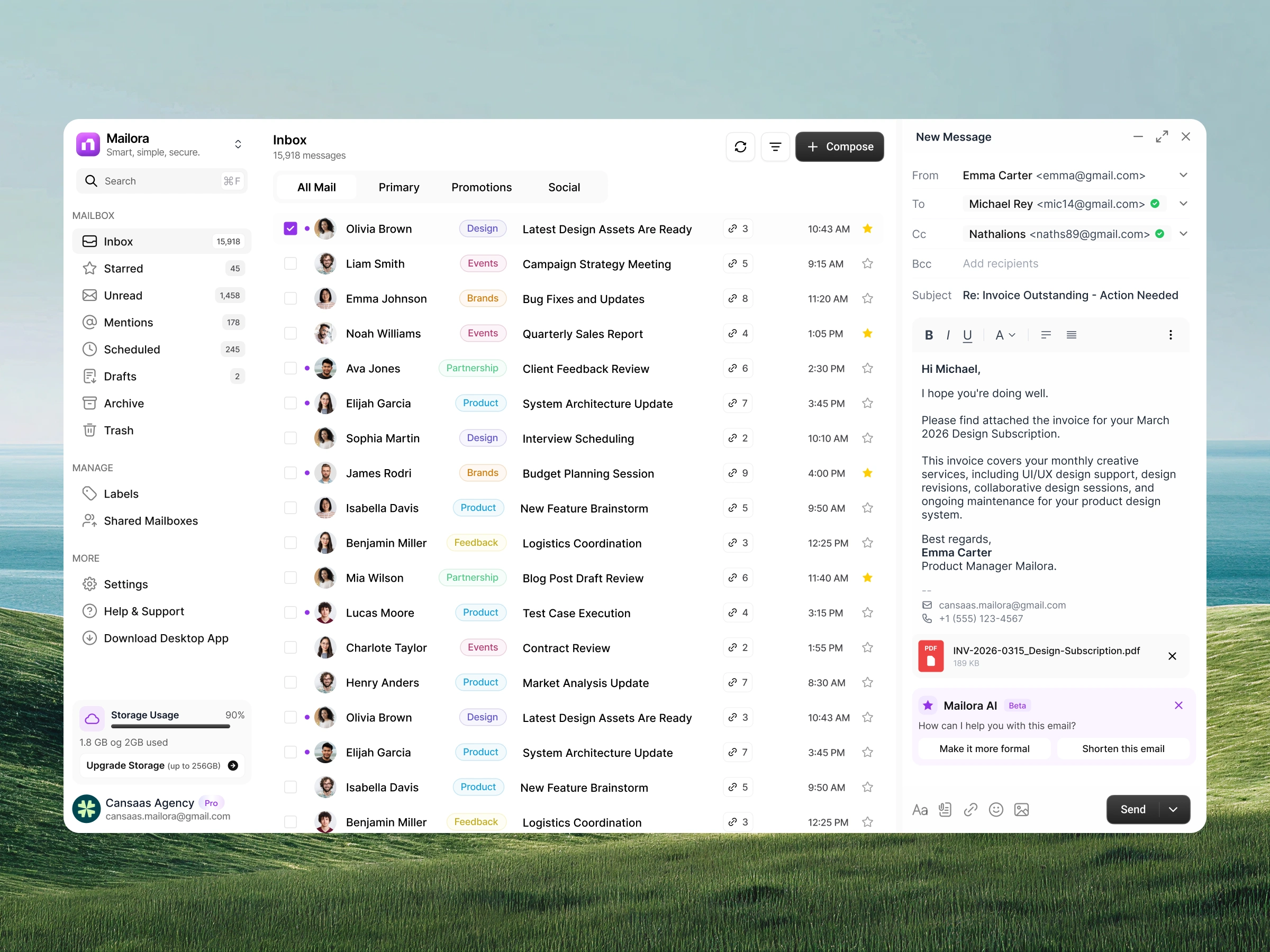1270x952 pixels.
Task: Switch to the Social tab
Action: [x=564, y=187]
